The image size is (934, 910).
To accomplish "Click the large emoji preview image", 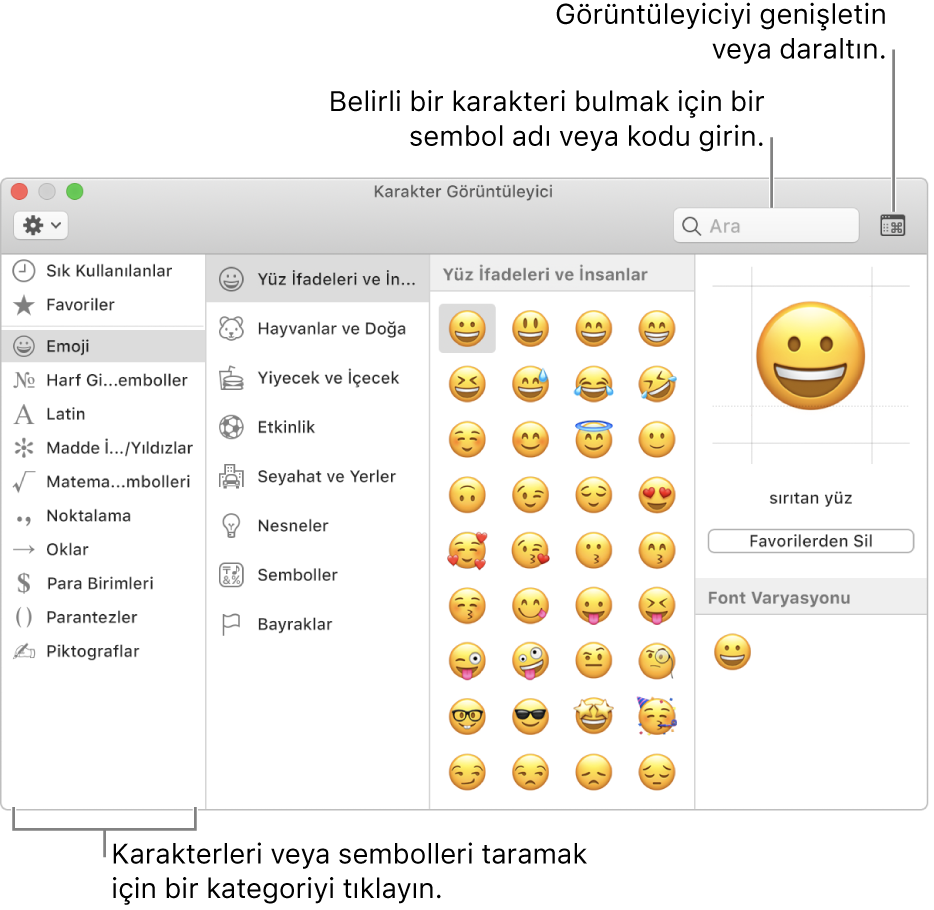I will tap(810, 356).
